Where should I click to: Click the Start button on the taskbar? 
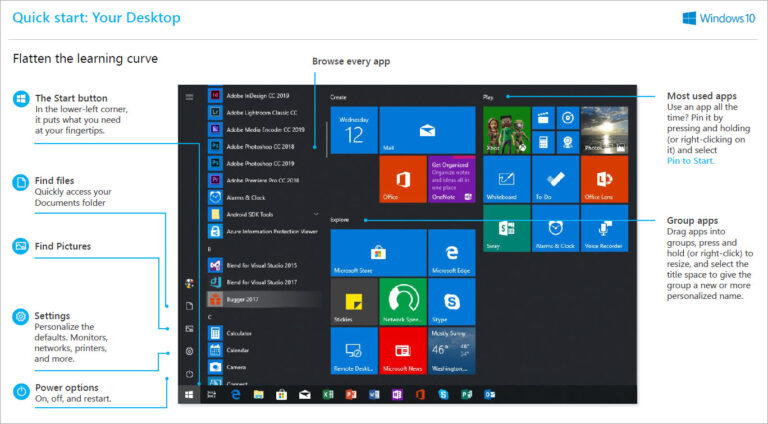pyautogui.click(x=189, y=395)
